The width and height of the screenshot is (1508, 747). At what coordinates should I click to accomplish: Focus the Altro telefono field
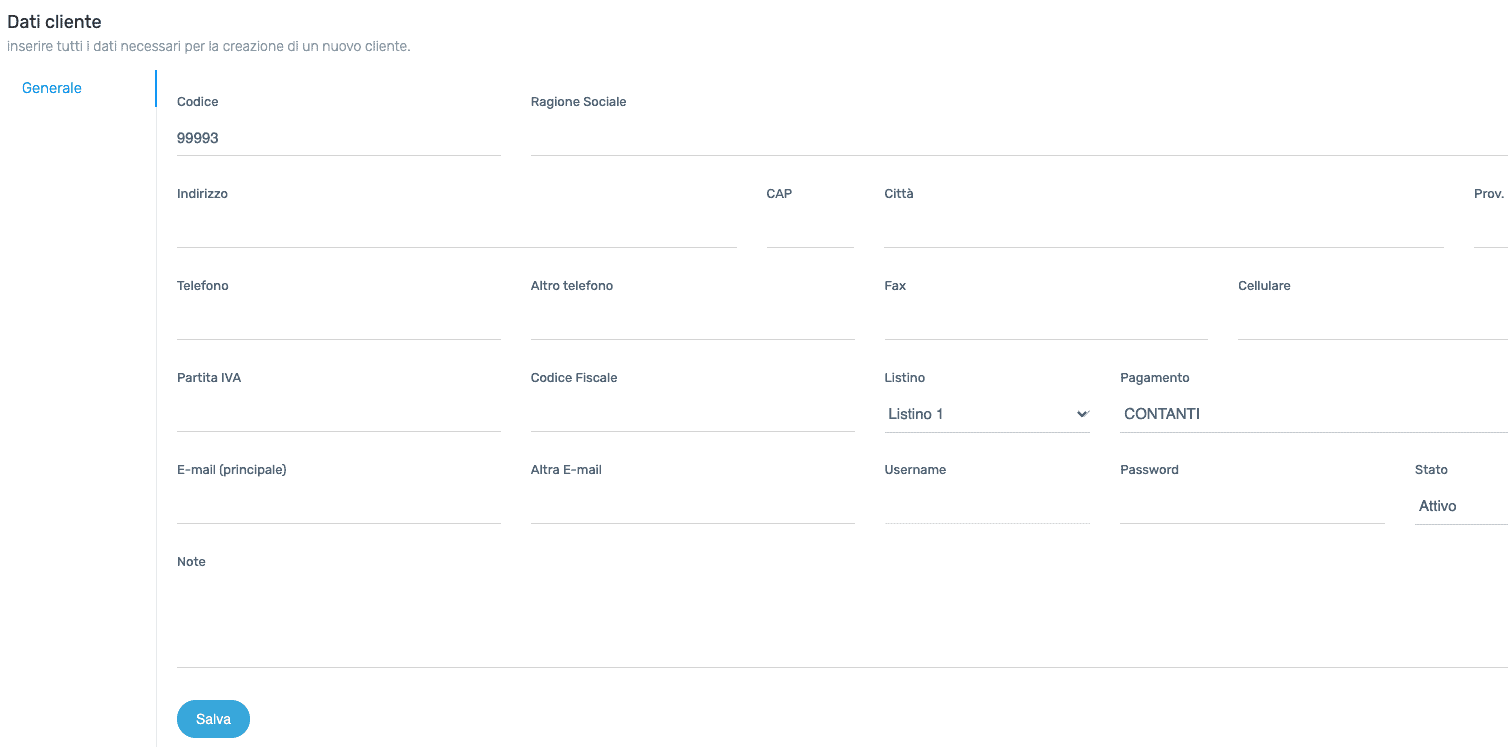[x=692, y=322]
